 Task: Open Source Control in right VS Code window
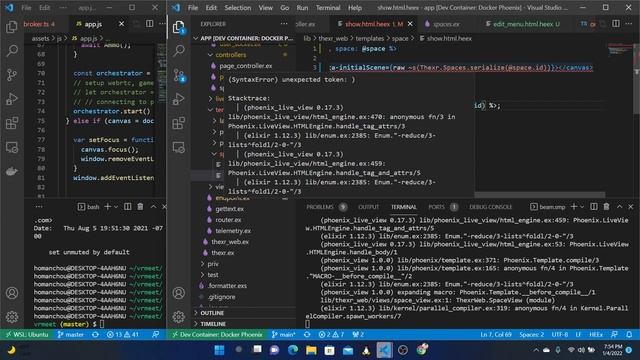click(x=179, y=75)
